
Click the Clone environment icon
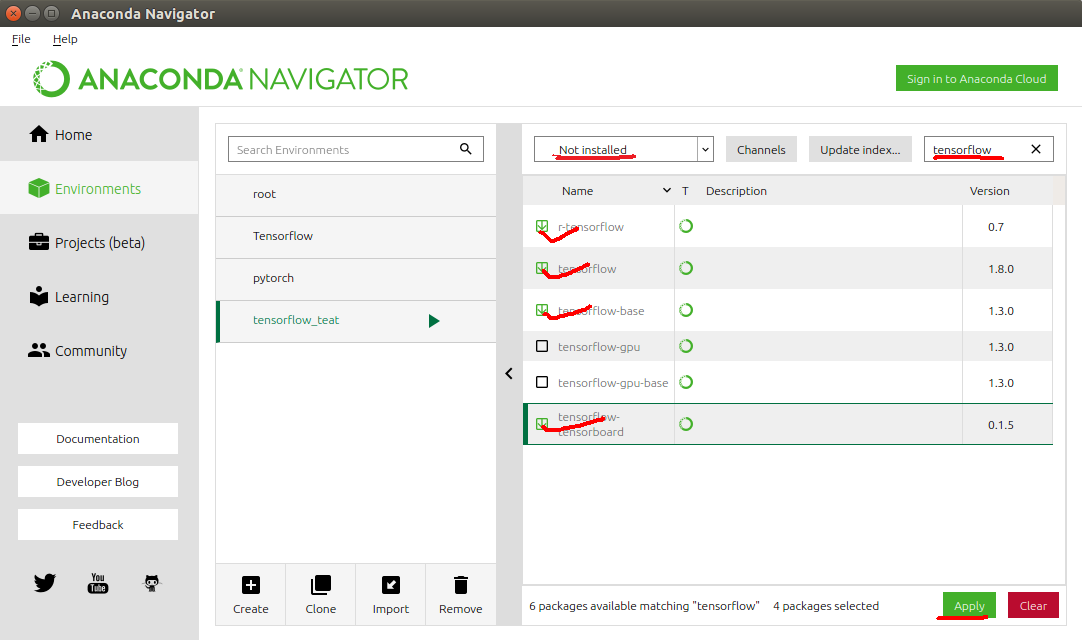click(321, 585)
